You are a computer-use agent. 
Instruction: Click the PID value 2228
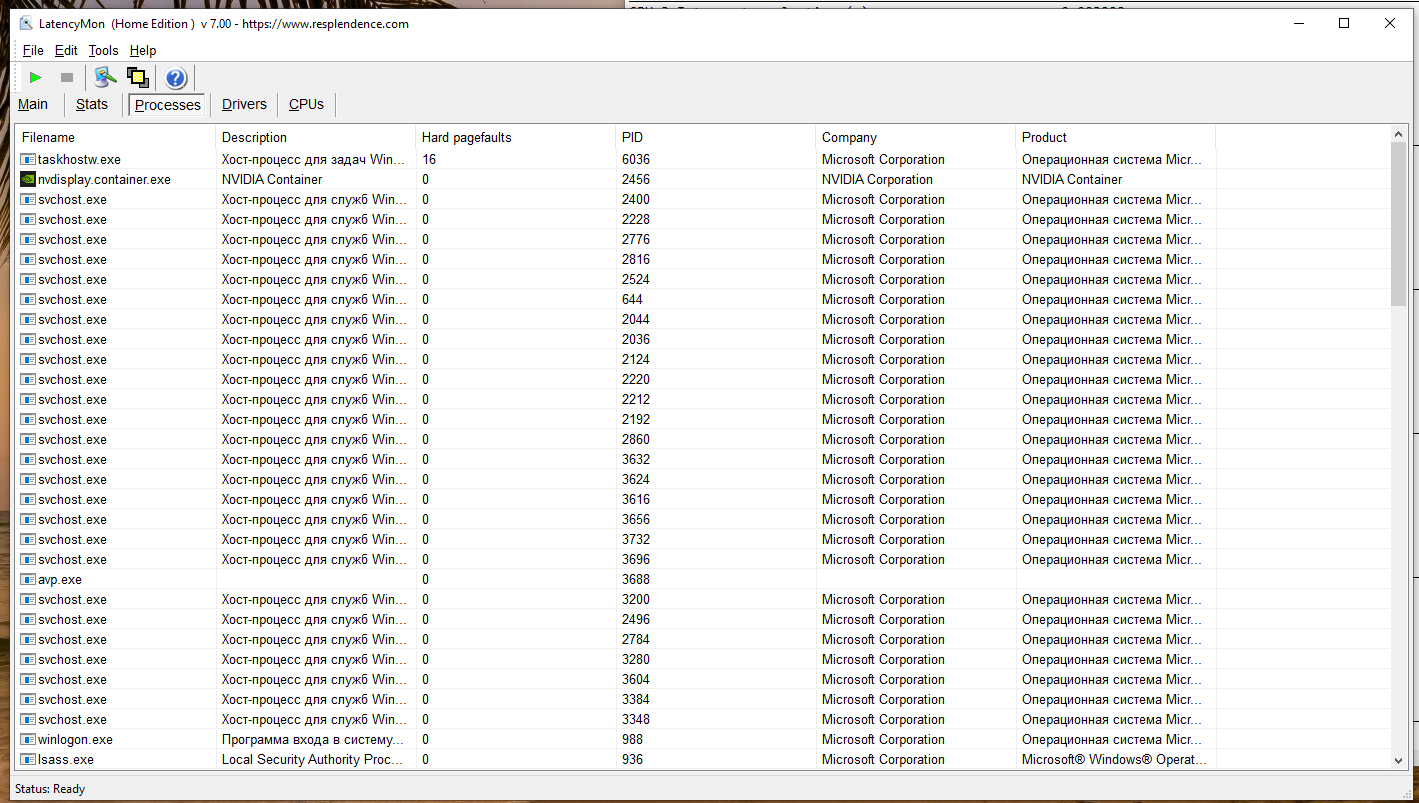[x=636, y=219]
